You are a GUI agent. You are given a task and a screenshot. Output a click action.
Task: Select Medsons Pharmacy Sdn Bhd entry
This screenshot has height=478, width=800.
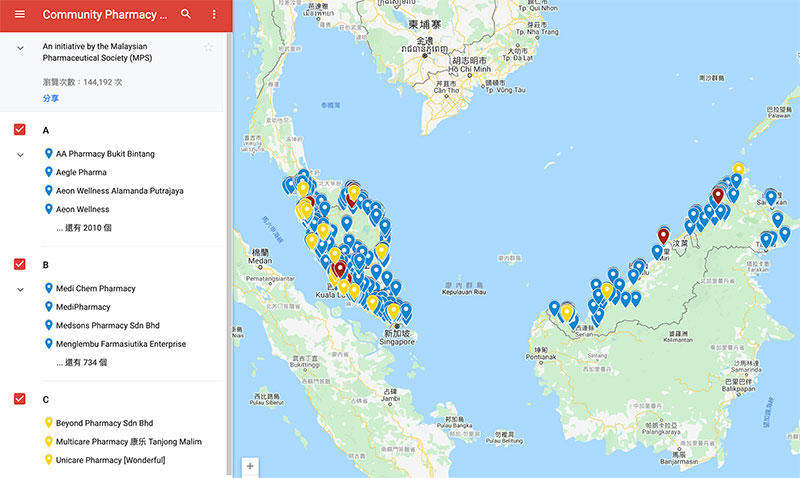click(x=108, y=325)
